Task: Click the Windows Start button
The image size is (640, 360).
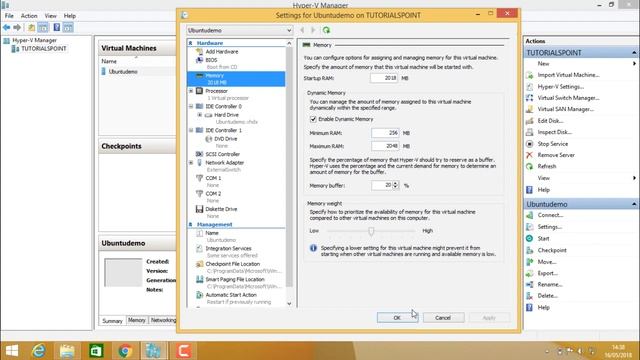Action: [12, 351]
